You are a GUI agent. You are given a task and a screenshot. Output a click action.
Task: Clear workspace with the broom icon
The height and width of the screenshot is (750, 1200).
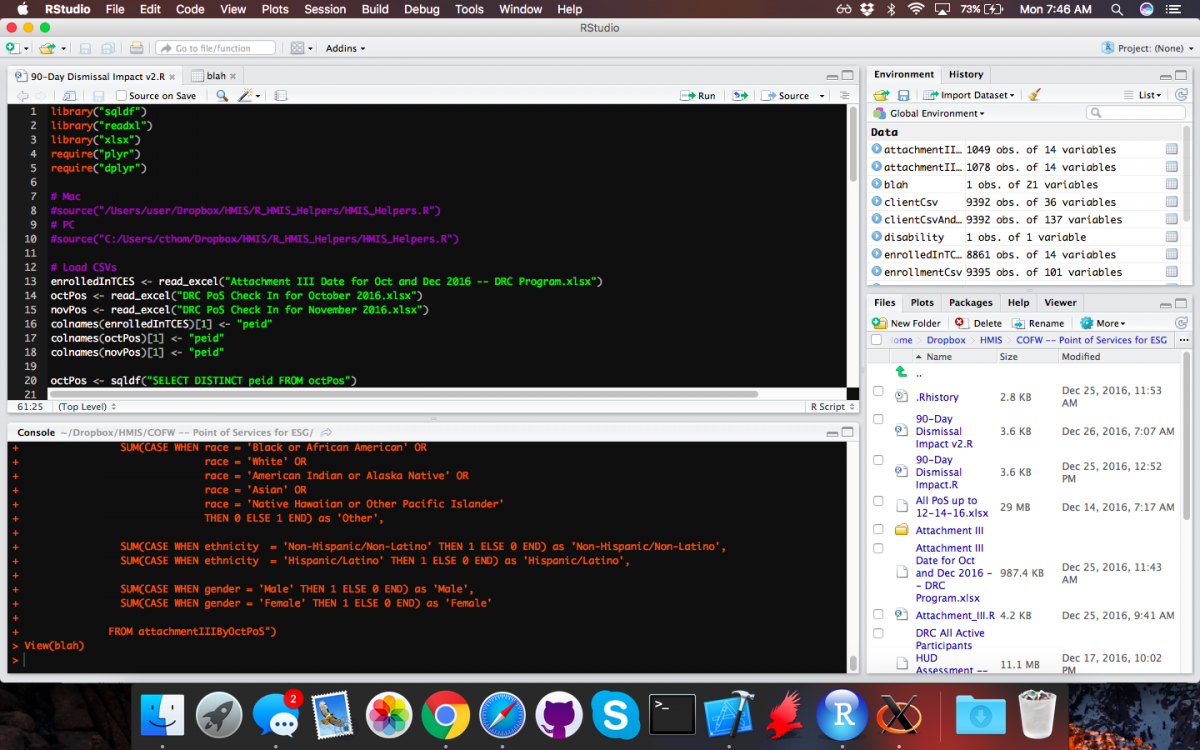[1034, 95]
